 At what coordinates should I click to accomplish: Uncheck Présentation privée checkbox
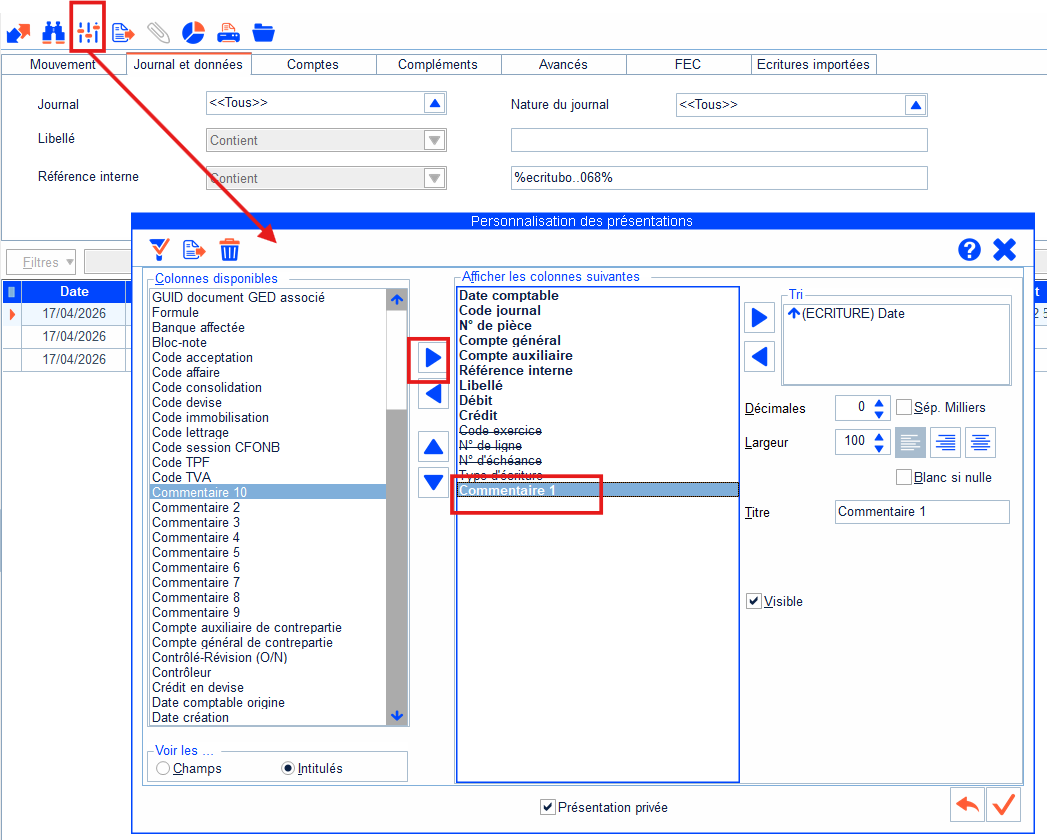point(547,807)
